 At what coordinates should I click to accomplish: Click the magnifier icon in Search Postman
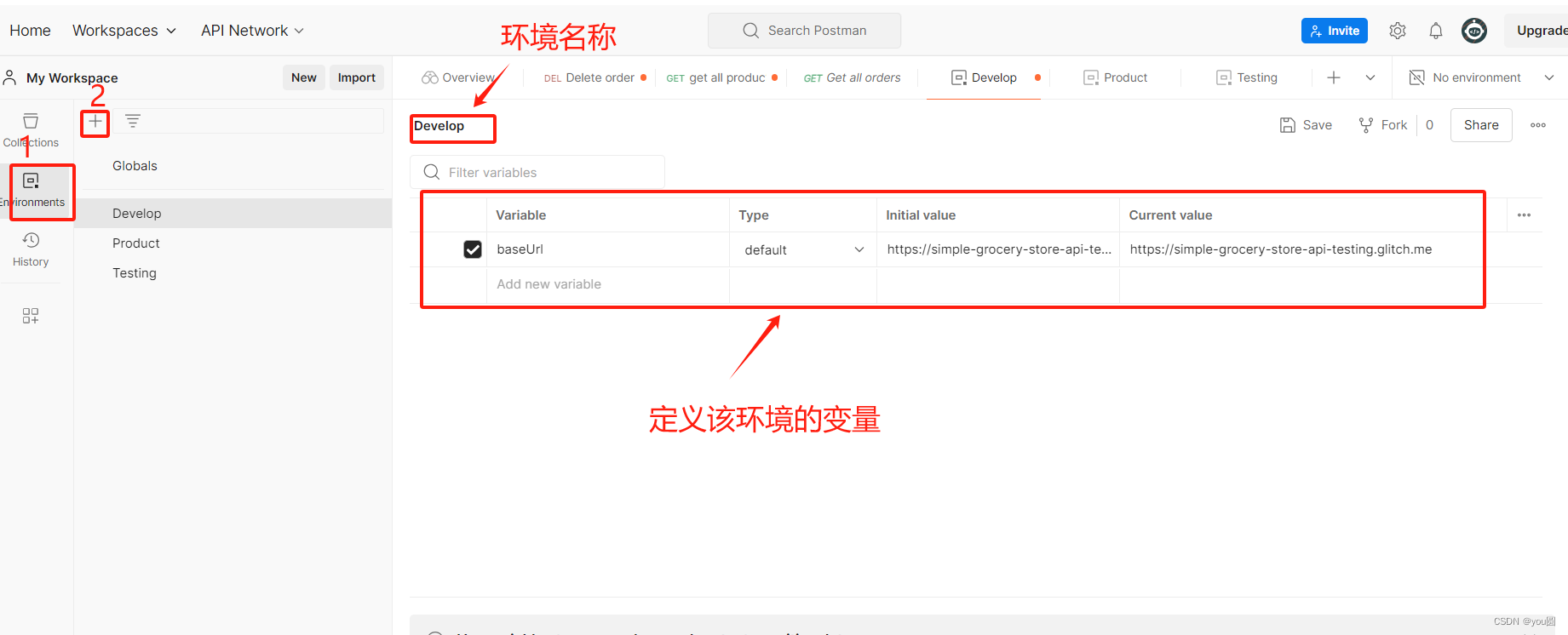[x=750, y=31]
